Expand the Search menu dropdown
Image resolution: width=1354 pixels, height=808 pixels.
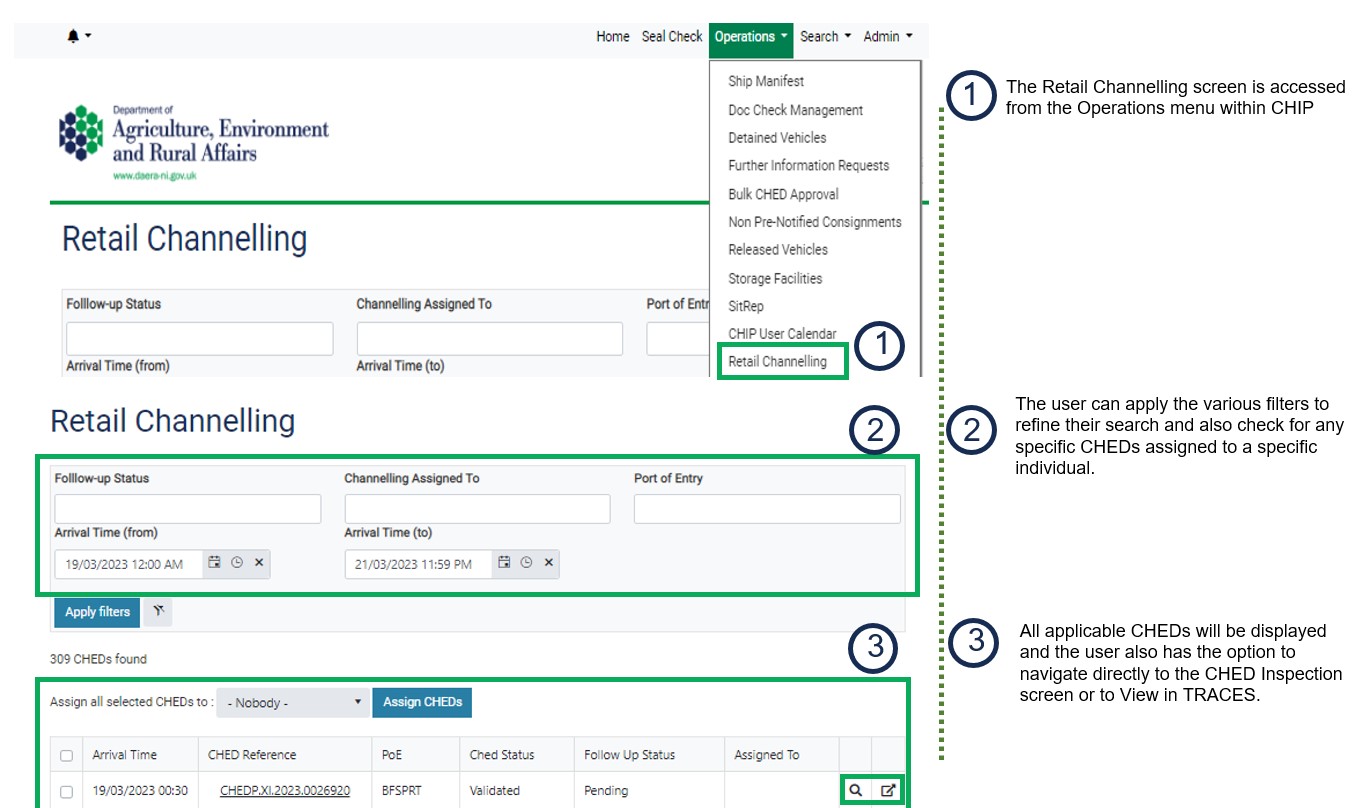(825, 36)
